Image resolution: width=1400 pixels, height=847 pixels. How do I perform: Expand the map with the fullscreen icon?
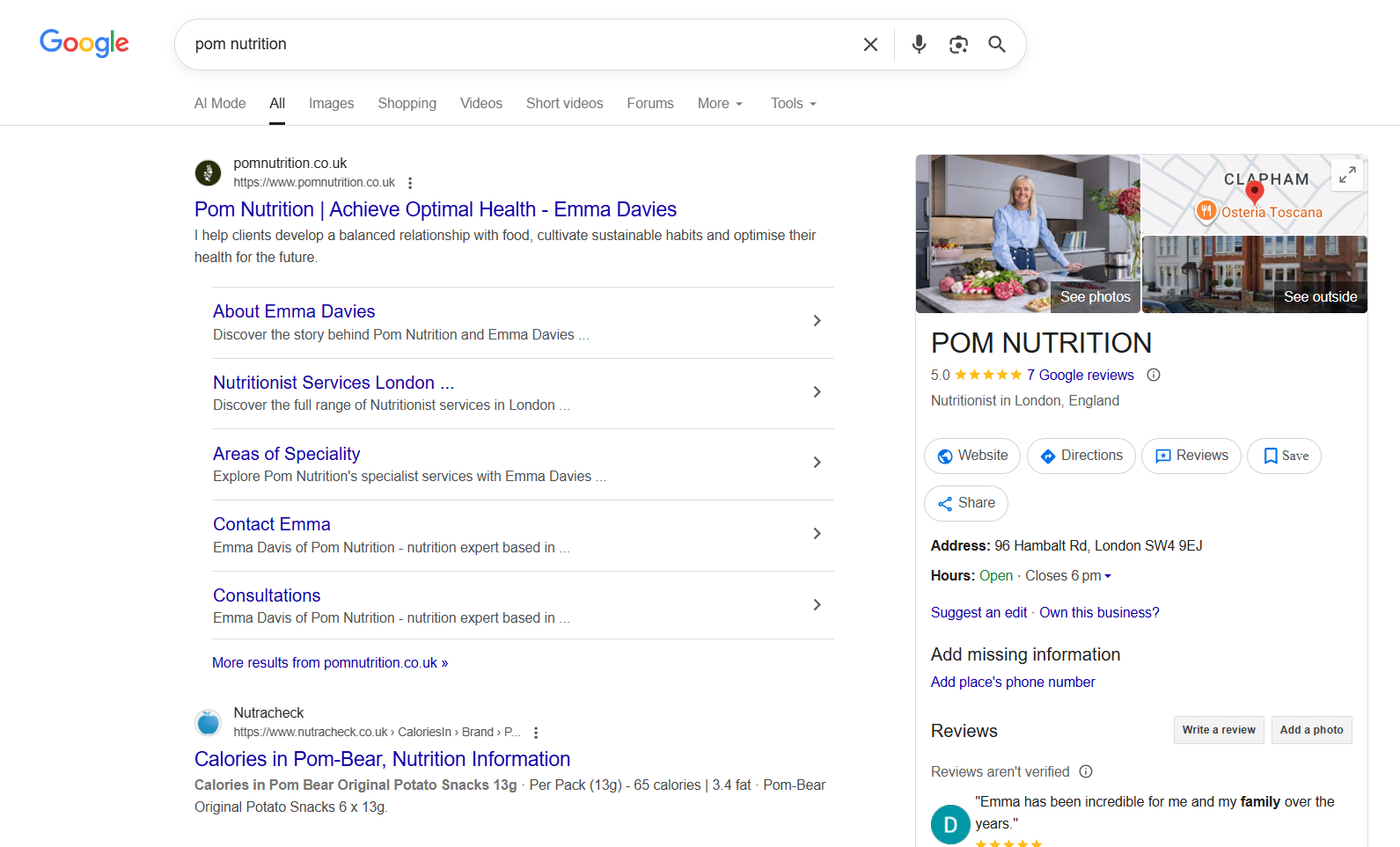point(1347,176)
